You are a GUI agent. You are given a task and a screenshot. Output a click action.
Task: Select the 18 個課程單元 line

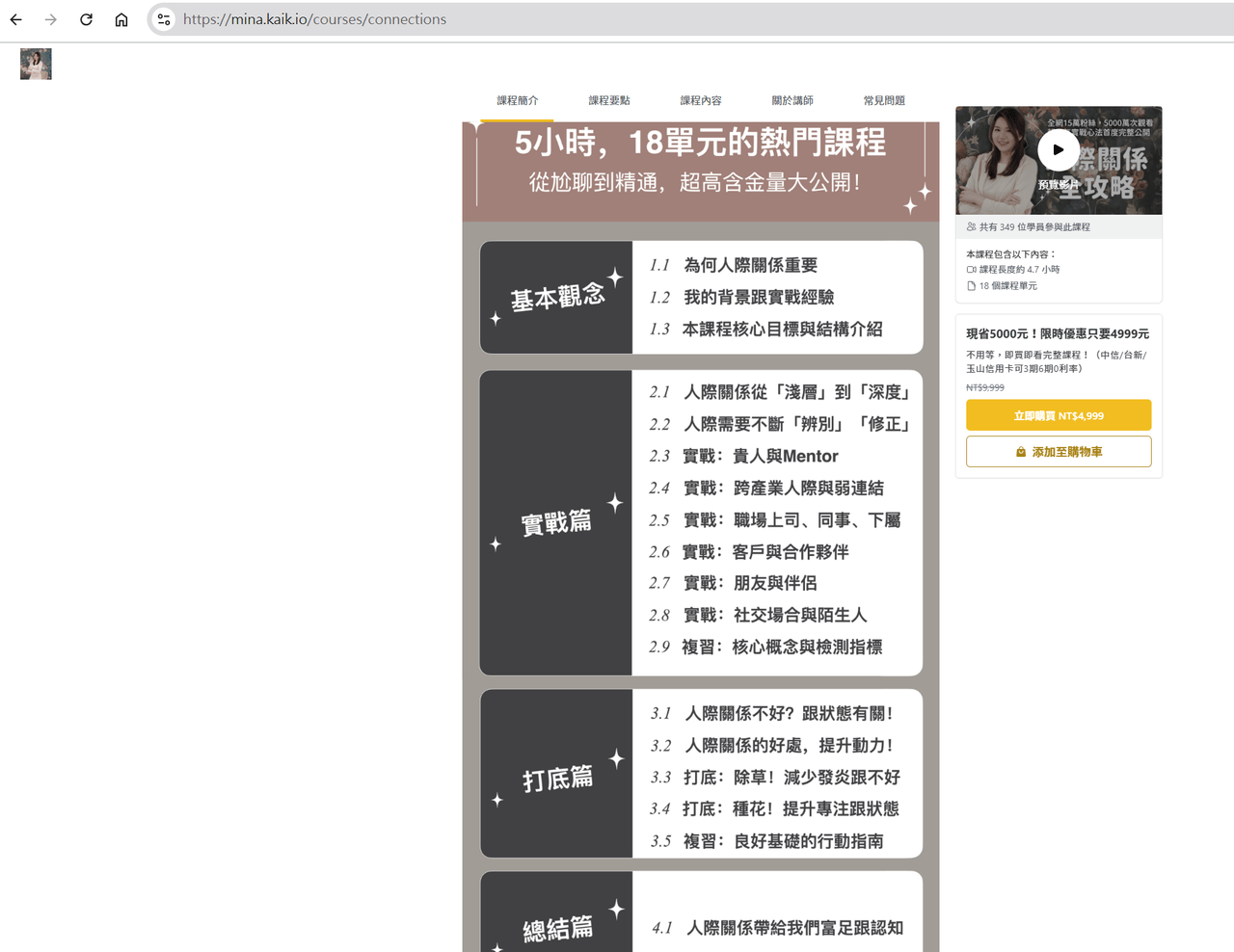click(x=1008, y=286)
